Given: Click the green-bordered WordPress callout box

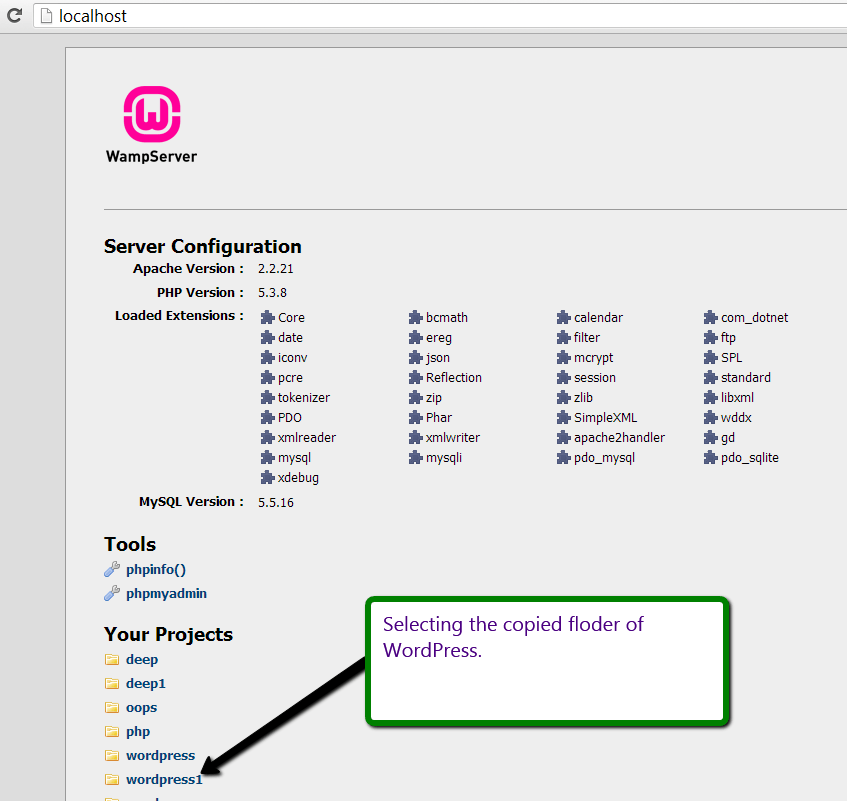Looking at the screenshot, I should click(547, 661).
